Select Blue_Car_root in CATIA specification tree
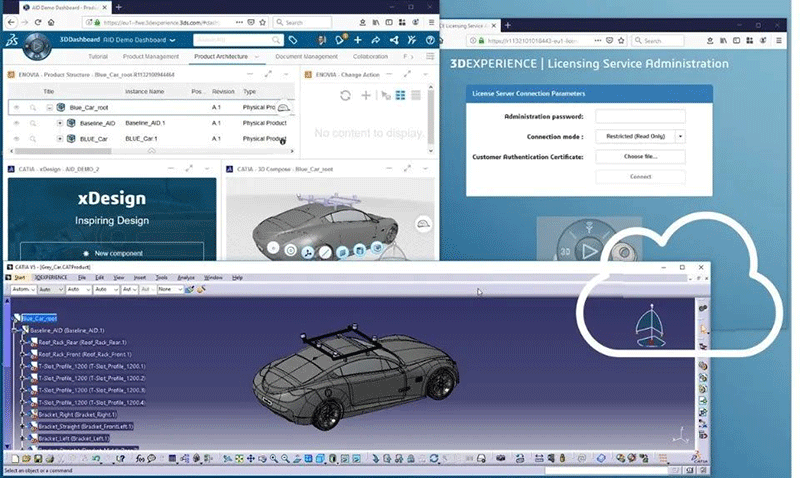 pos(39,318)
